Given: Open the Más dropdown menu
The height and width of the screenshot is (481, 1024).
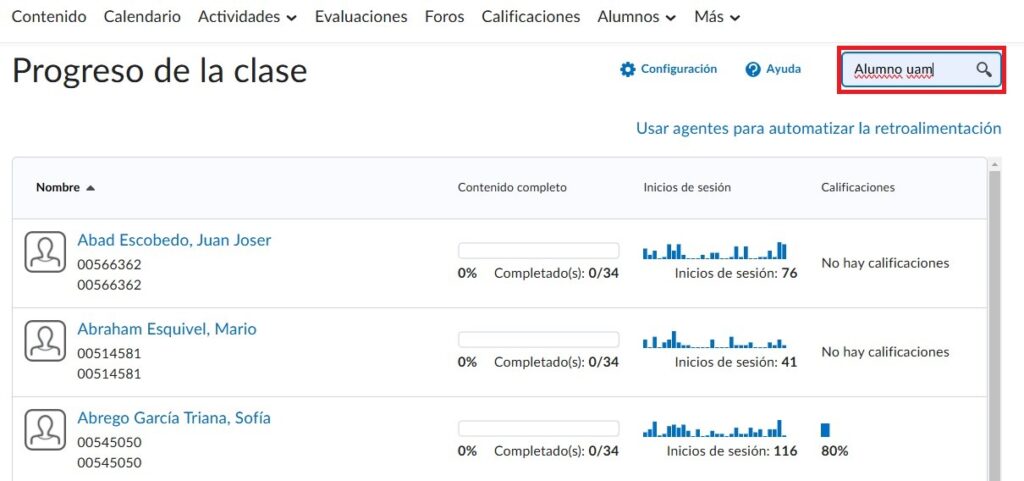Looking at the screenshot, I should click(717, 17).
